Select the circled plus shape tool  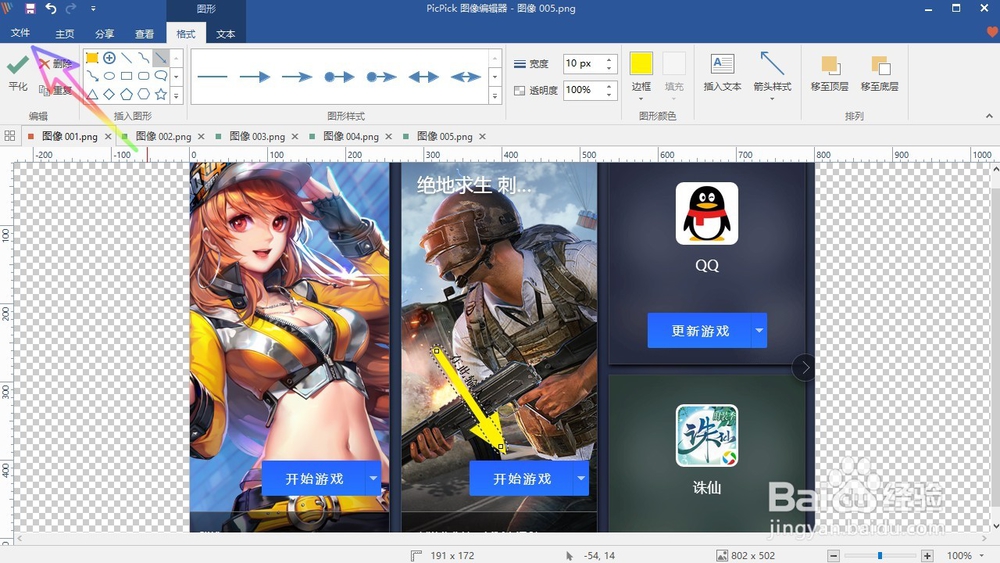[109, 58]
